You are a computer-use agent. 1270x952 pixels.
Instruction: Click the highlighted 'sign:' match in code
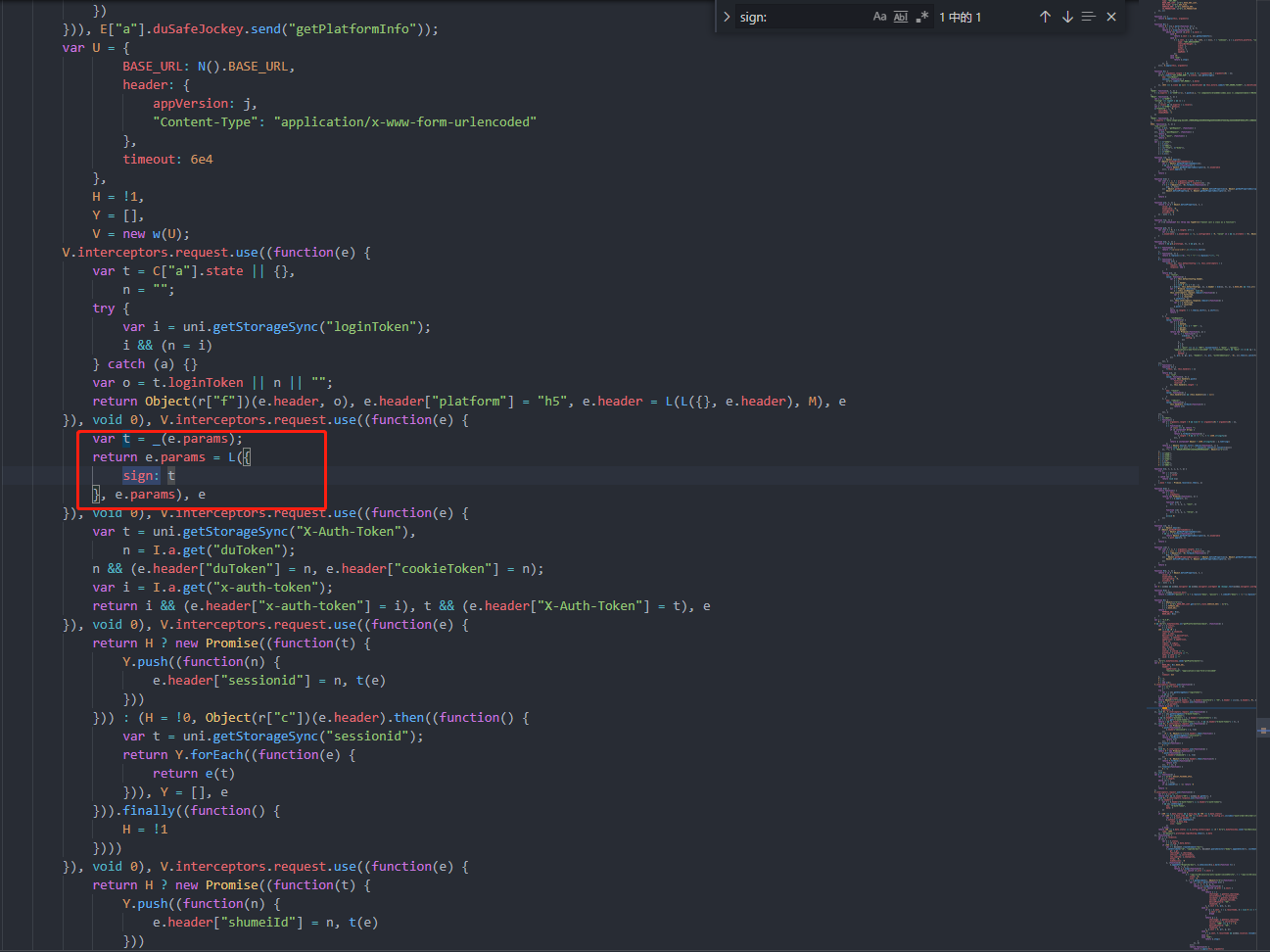[x=140, y=476]
